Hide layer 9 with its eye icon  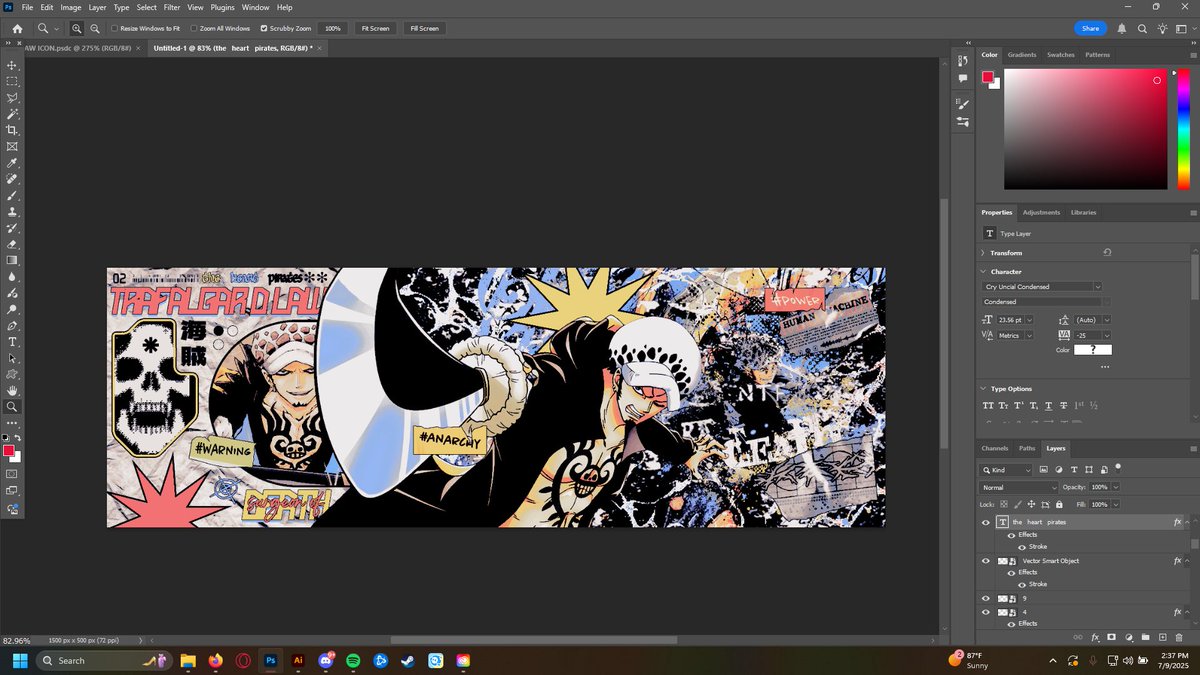[x=986, y=598]
